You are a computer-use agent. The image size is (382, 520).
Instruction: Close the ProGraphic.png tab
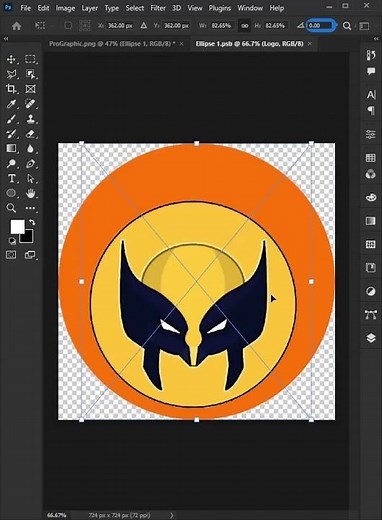click(182, 44)
